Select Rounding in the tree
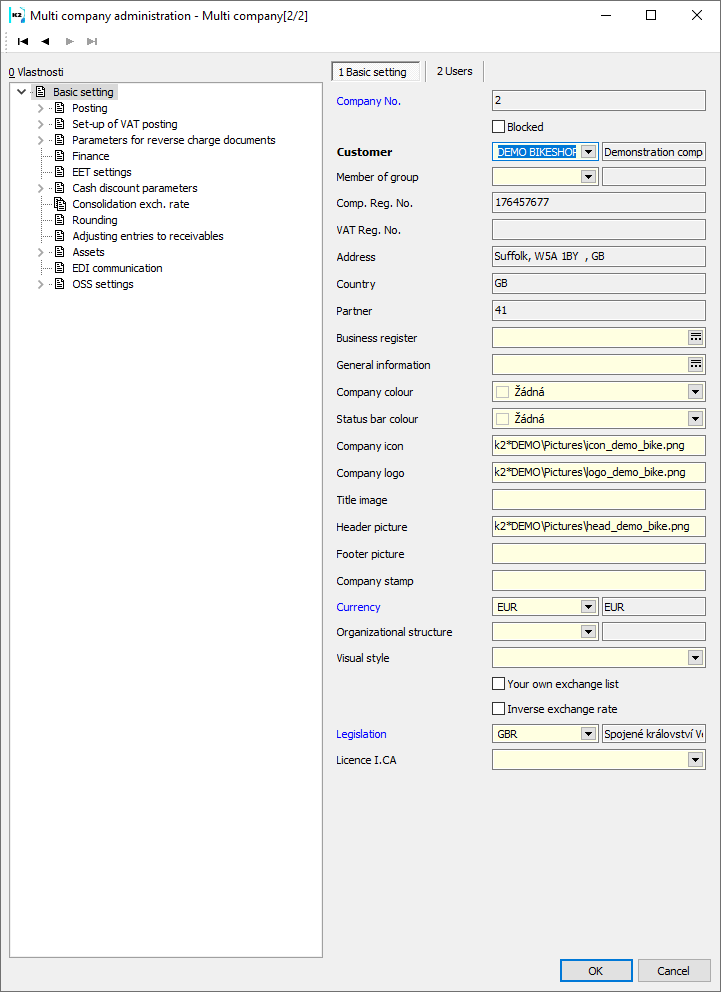 [94, 220]
